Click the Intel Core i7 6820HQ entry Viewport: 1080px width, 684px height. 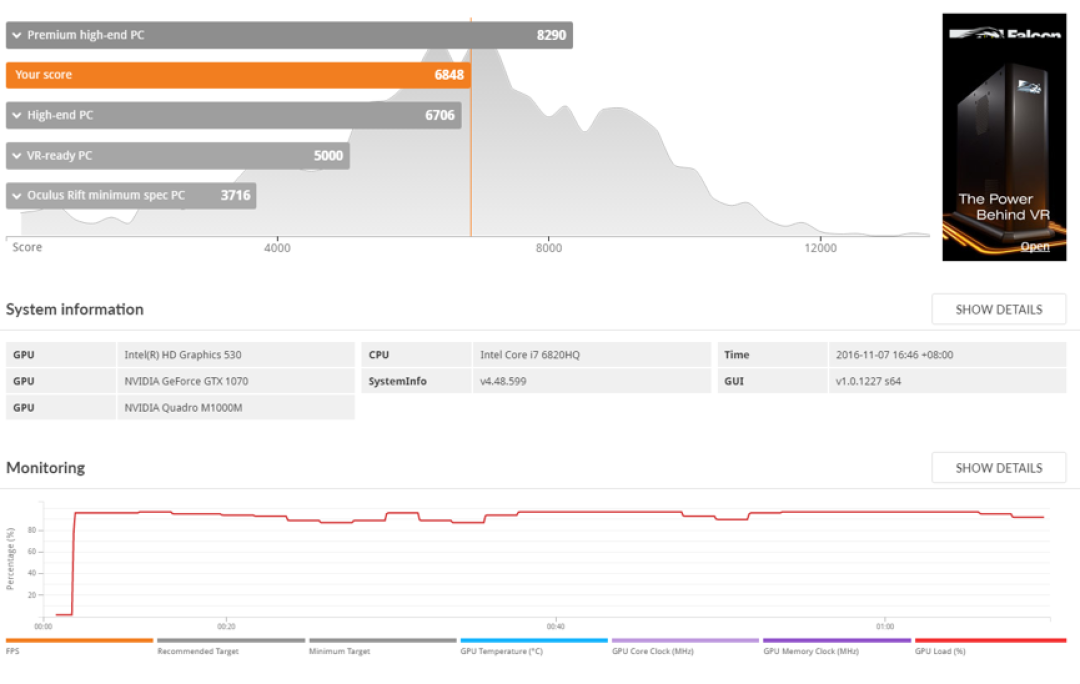[x=530, y=355]
